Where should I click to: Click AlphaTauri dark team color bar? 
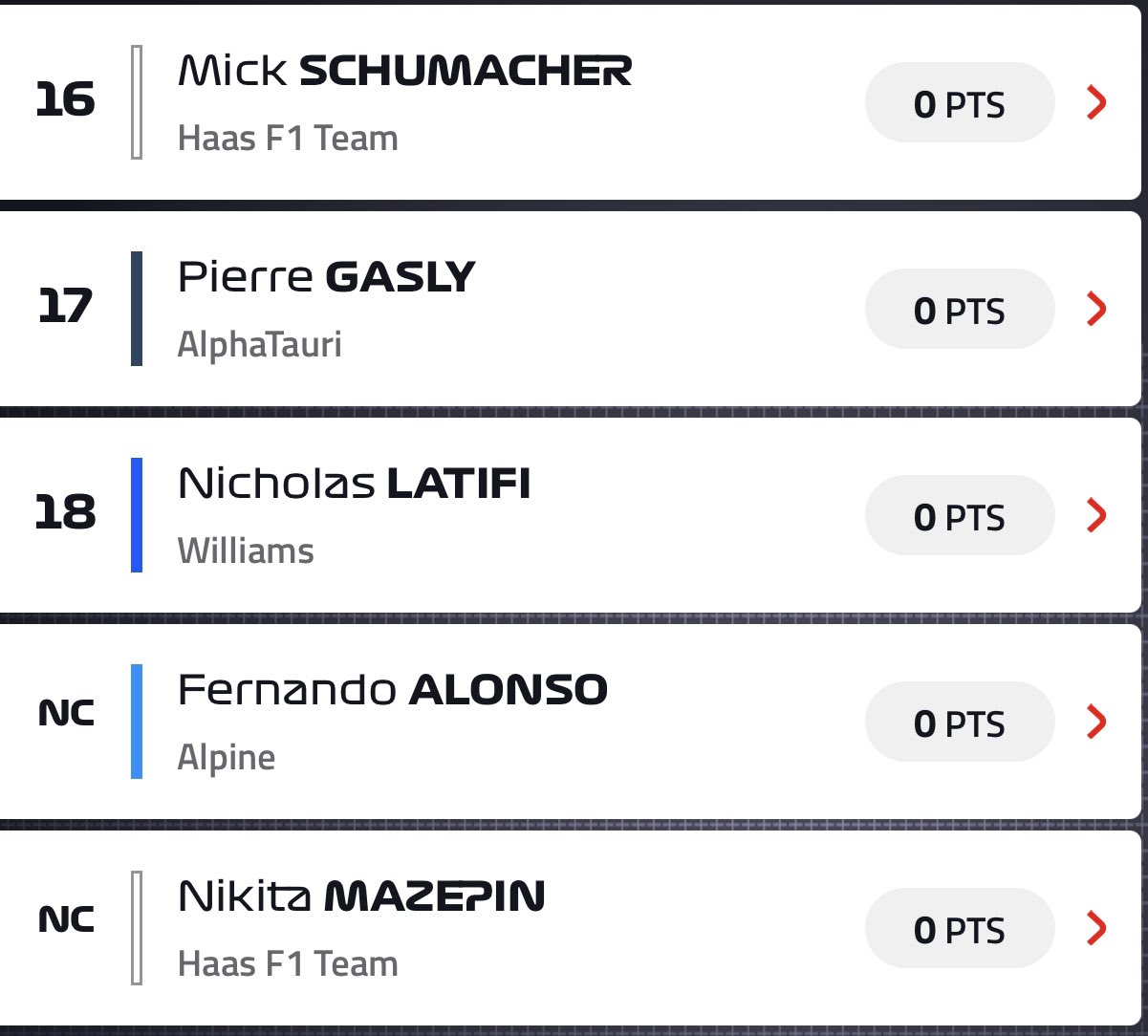click(x=137, y=309)
